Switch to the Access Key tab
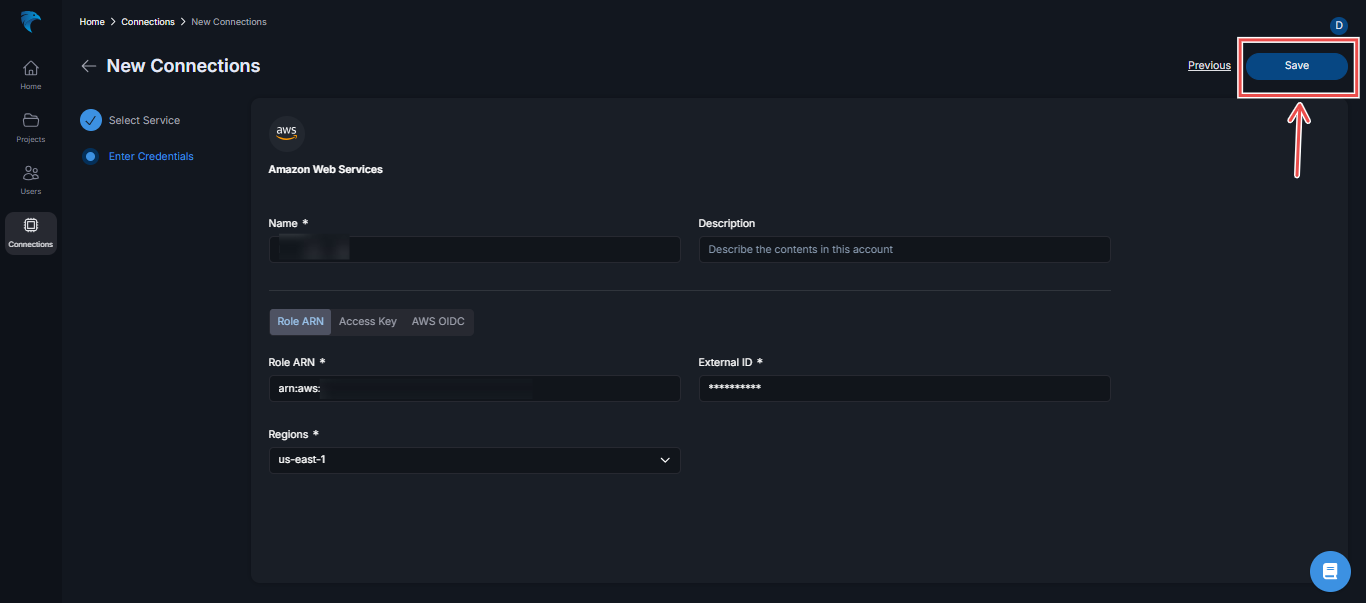 (368, 322)
